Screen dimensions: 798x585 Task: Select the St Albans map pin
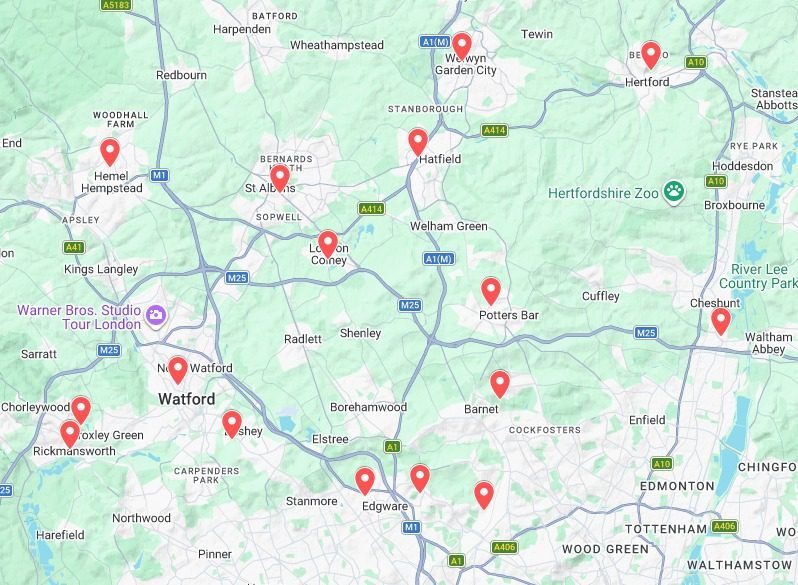[279, 178]
